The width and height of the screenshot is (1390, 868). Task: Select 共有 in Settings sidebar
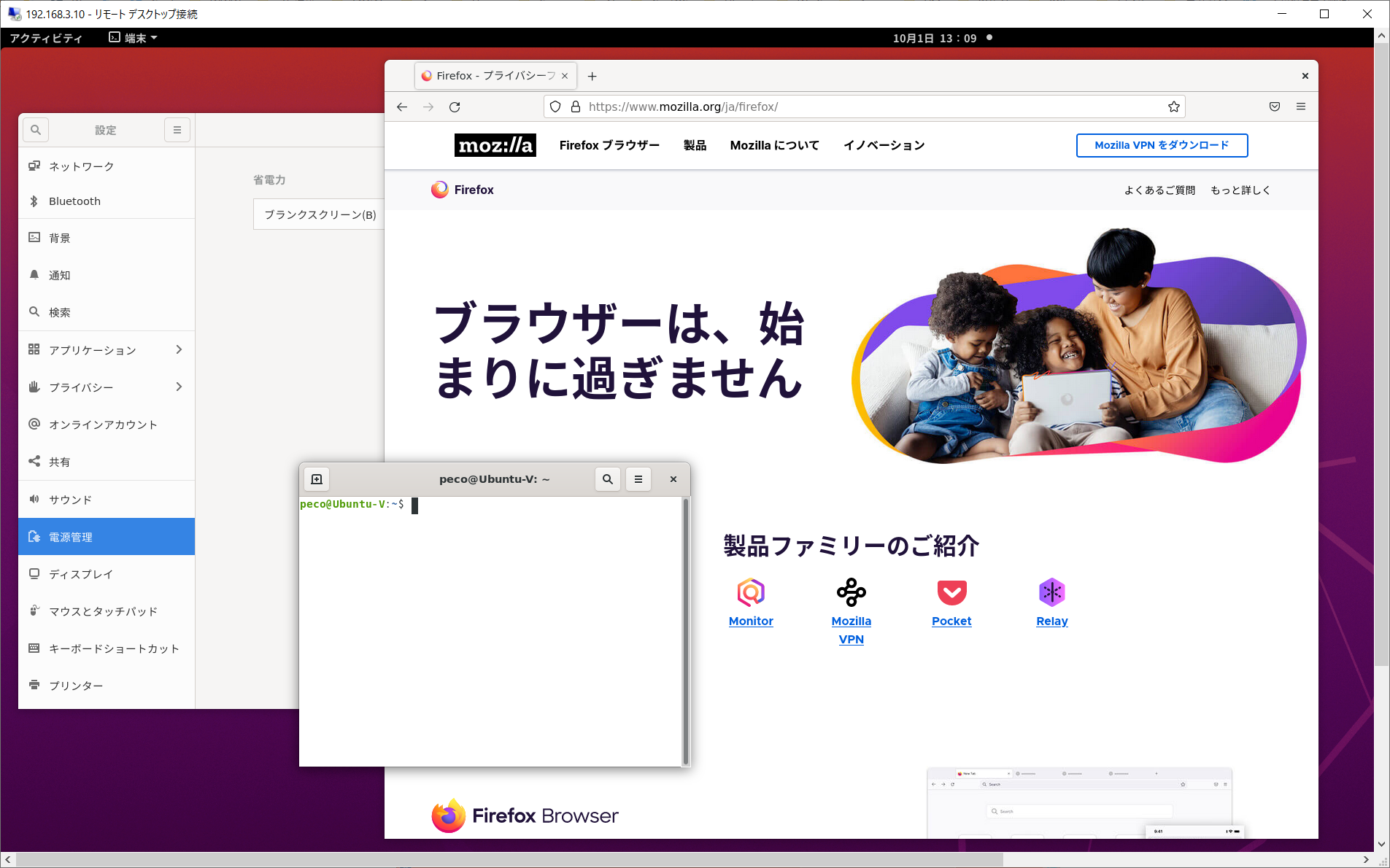pyautogui.click(x=107, y=462)
